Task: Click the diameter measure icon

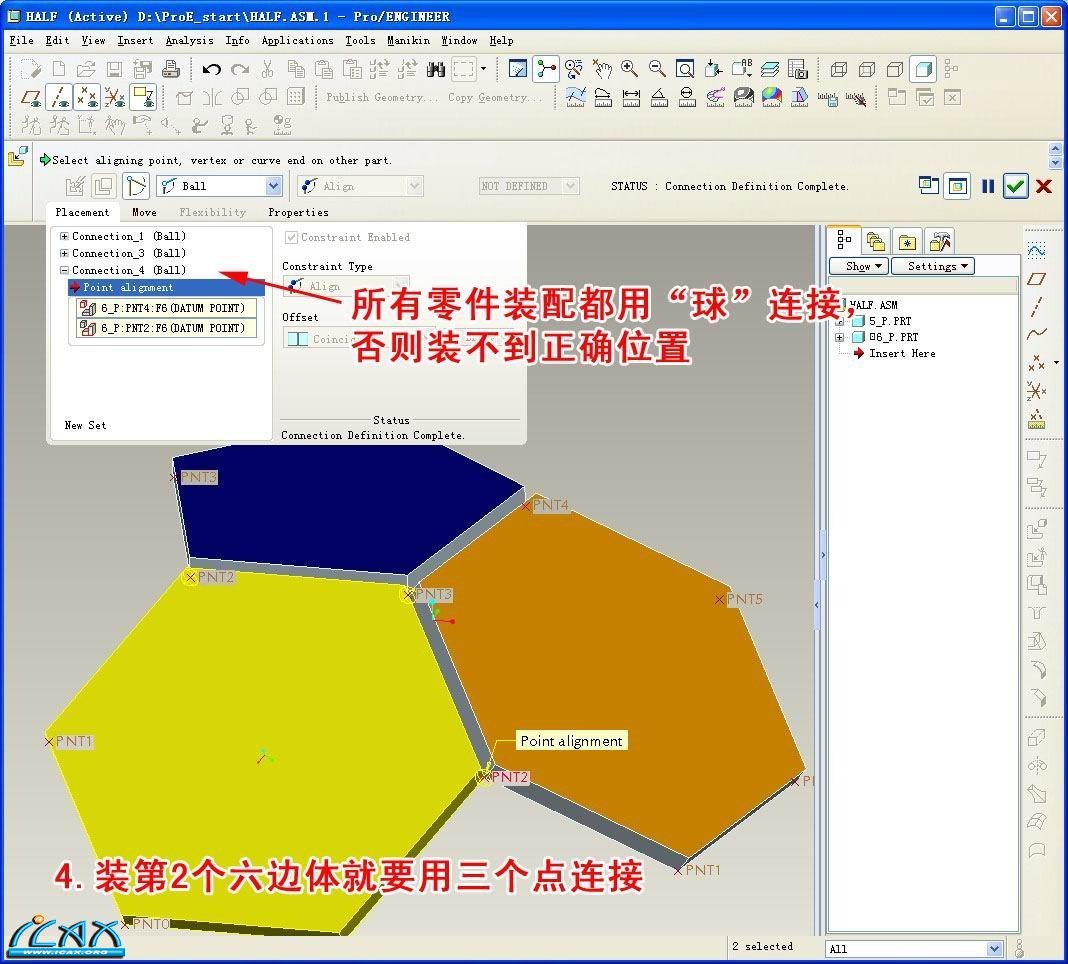Action: click(x=687, y=98)
